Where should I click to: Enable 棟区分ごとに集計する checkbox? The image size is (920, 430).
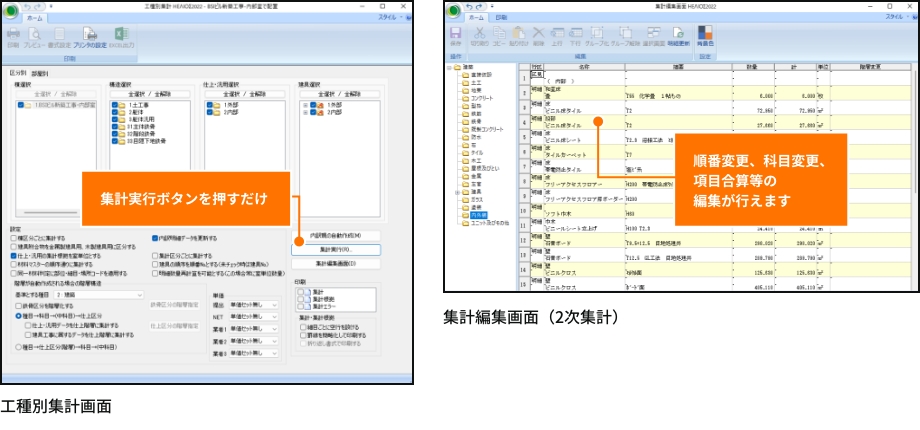[x=12, y=239]
